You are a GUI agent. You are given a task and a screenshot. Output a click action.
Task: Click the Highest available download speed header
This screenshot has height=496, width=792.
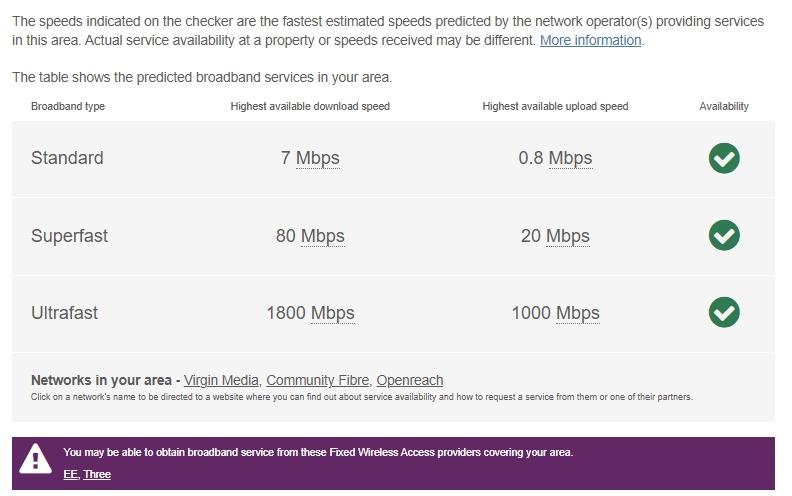(x=310, y=106)
